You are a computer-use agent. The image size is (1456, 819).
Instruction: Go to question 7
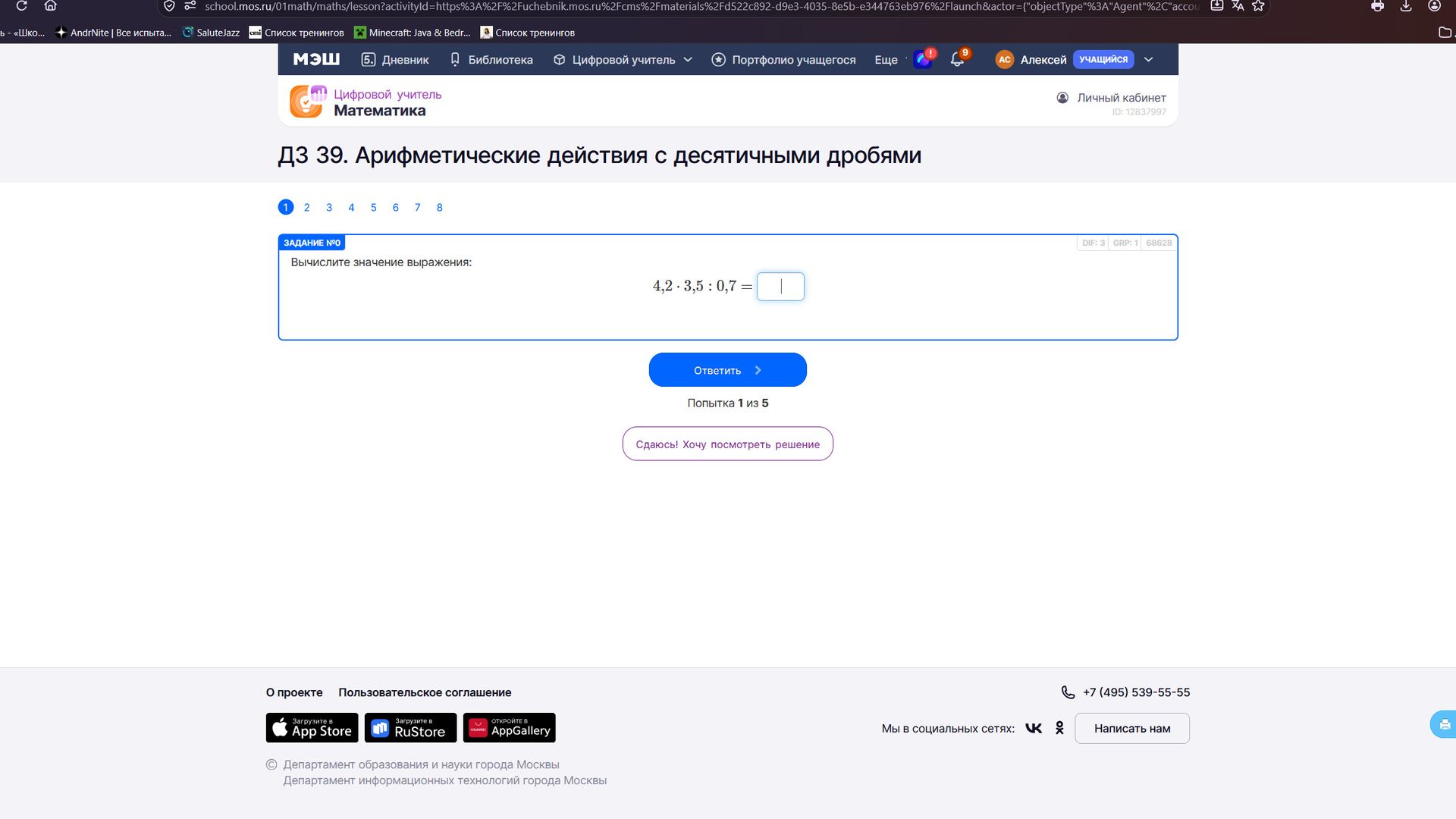pyautogui.click(x=417, y=207)
